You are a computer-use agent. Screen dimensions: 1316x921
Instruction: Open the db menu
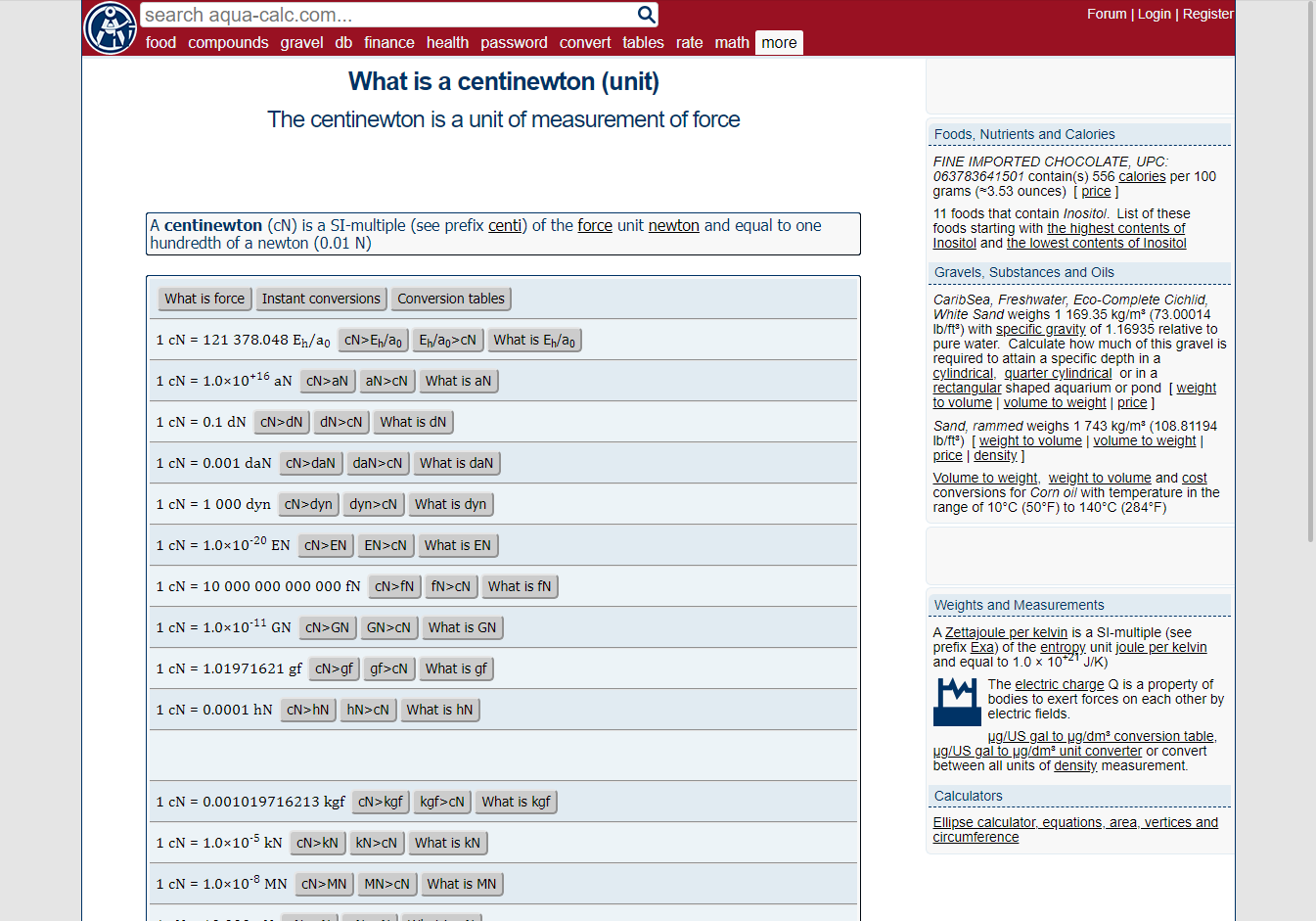click(x=343, y=43)
